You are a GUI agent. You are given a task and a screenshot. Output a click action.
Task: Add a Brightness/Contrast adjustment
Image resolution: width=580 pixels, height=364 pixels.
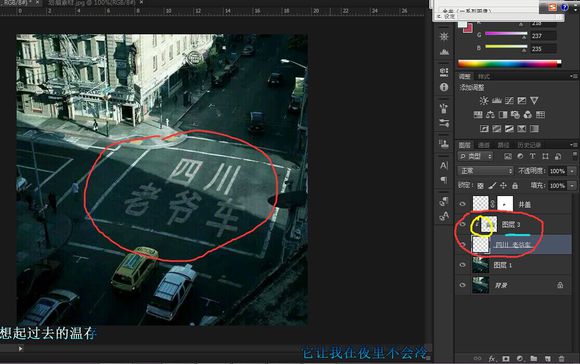tap(483, 101)
